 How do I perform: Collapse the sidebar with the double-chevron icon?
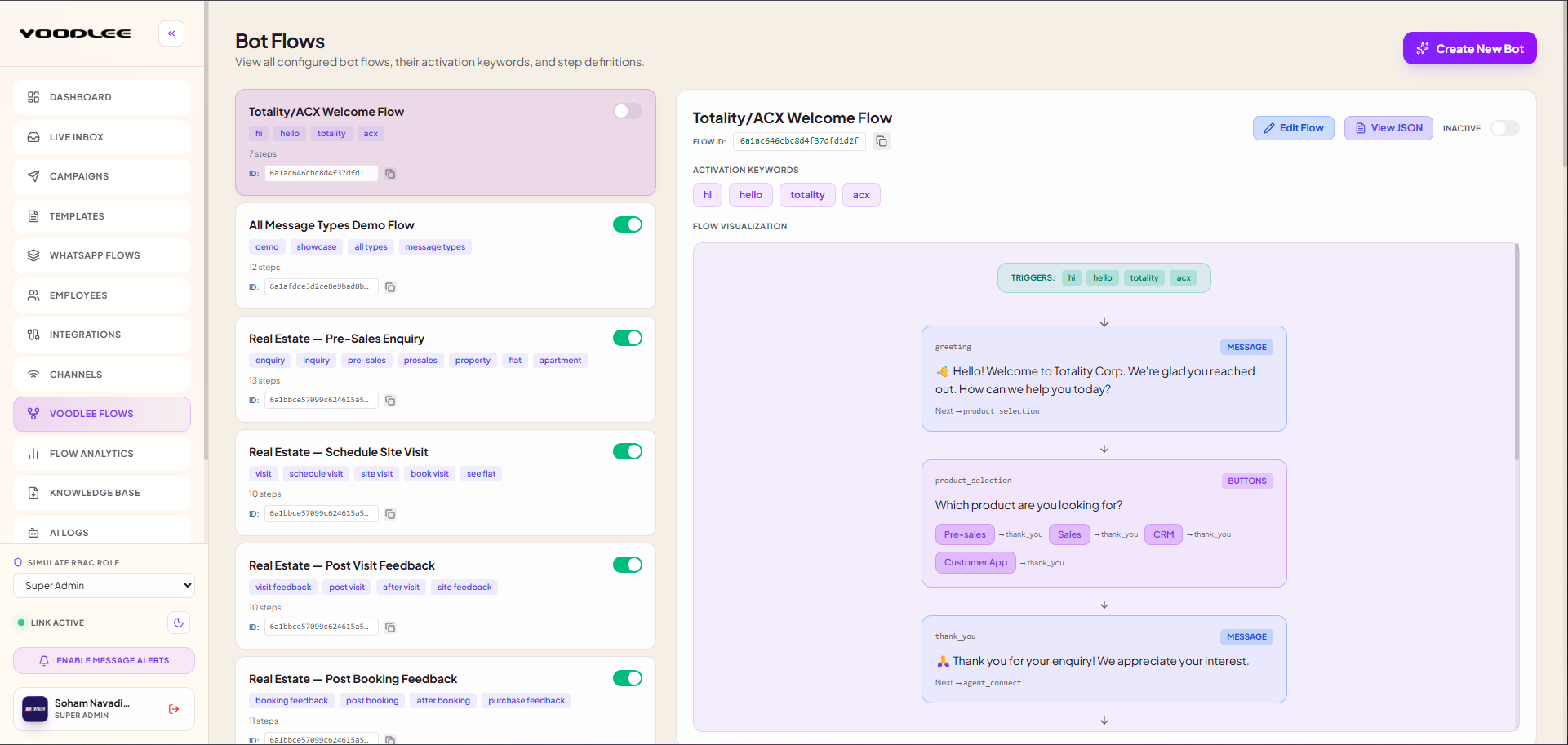(x=171, y=33)
